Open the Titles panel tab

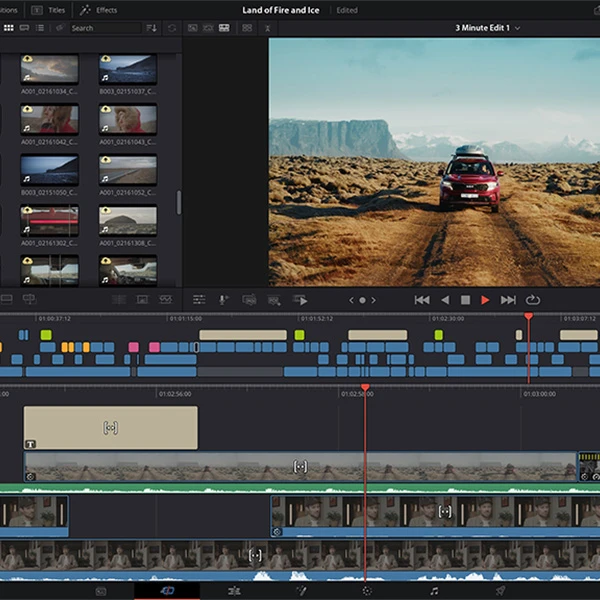click(50, 10)
